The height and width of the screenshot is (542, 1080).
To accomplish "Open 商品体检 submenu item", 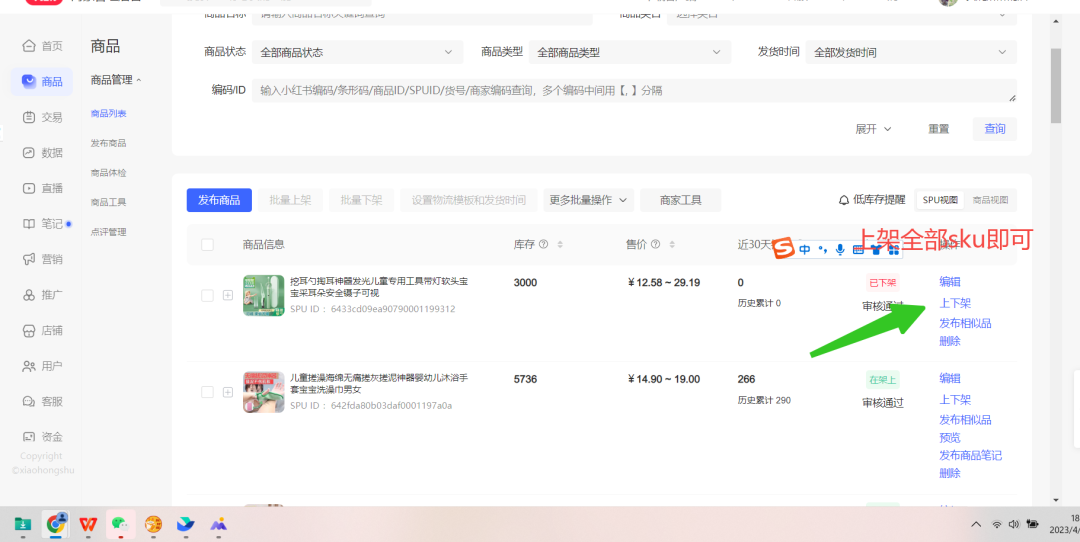I will click(x=109, y=173).
